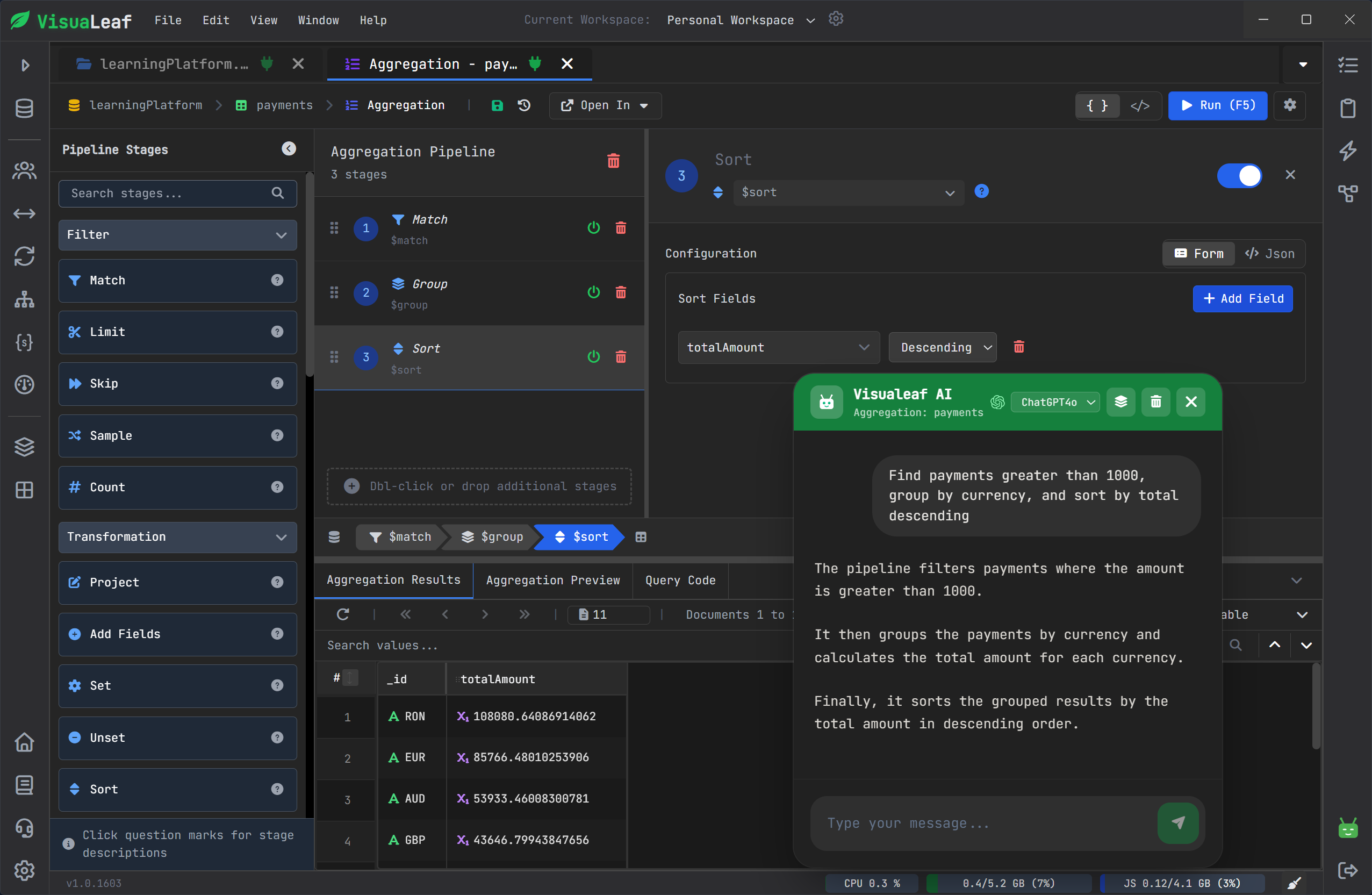
Task: Open the hierarchy schema icon in left sidebar
Action: click(24, 299)
